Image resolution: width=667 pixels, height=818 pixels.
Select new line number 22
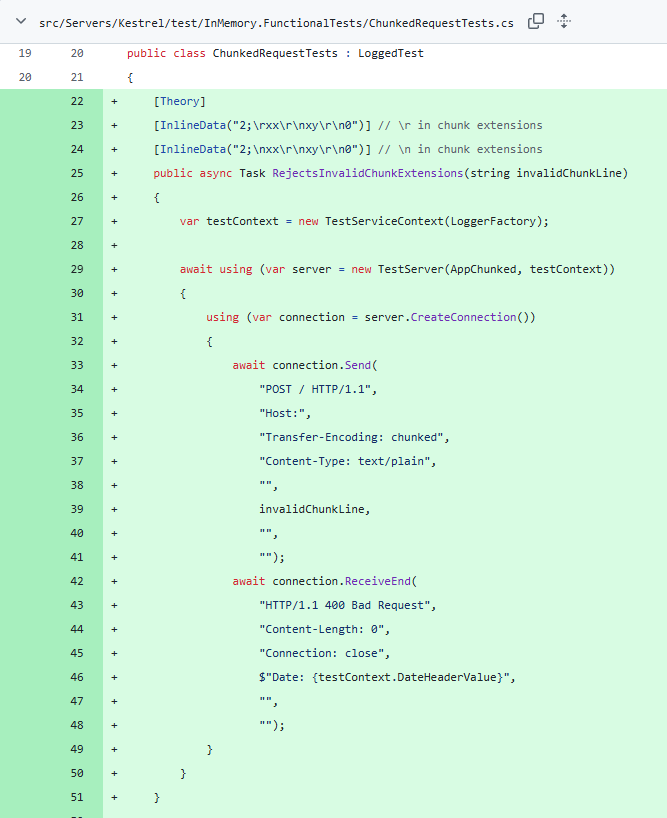[77, 101]
